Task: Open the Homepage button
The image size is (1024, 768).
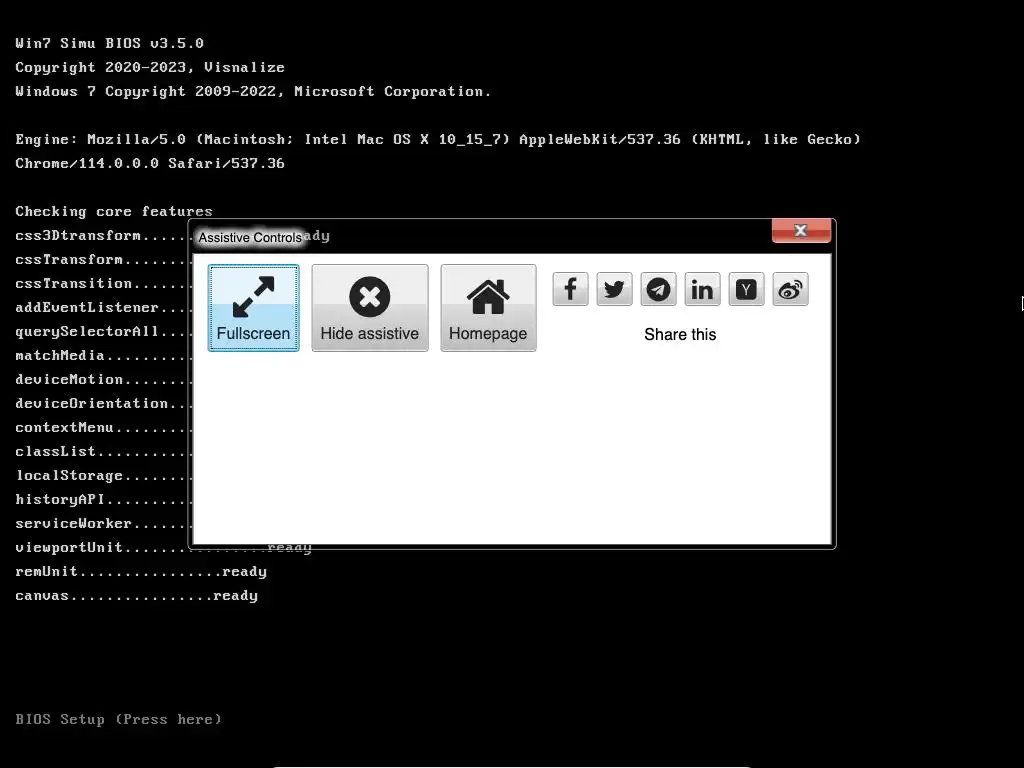Action: point(488,308)
